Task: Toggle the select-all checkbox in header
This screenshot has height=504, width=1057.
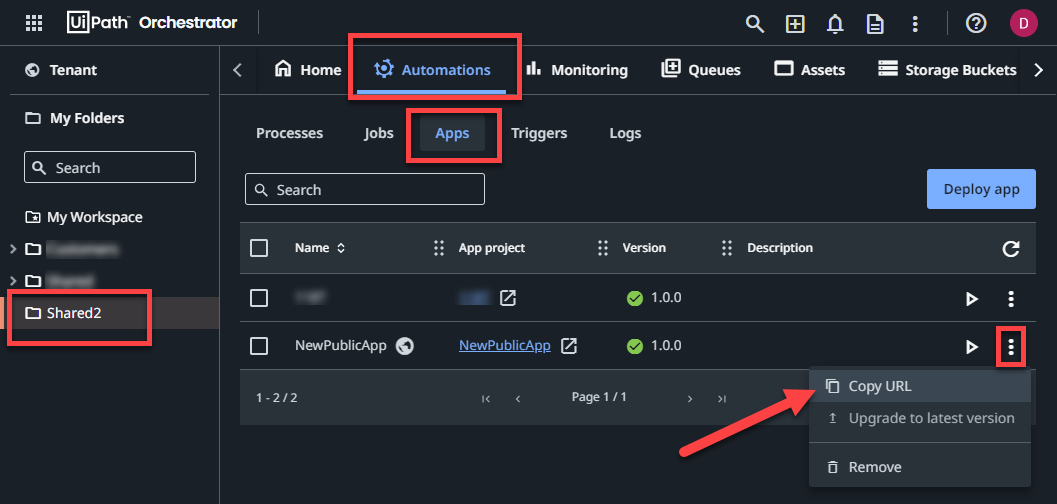Action: point(259,248)
